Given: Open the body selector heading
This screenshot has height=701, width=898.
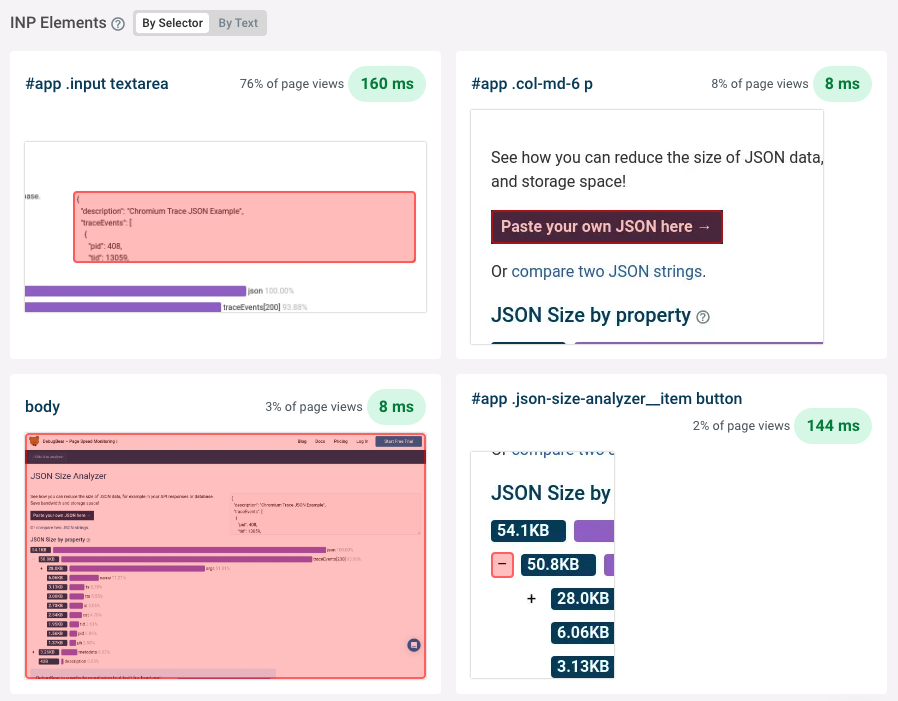Looking at the screenshot, I should pyautogui.click(x=43, y=407).
